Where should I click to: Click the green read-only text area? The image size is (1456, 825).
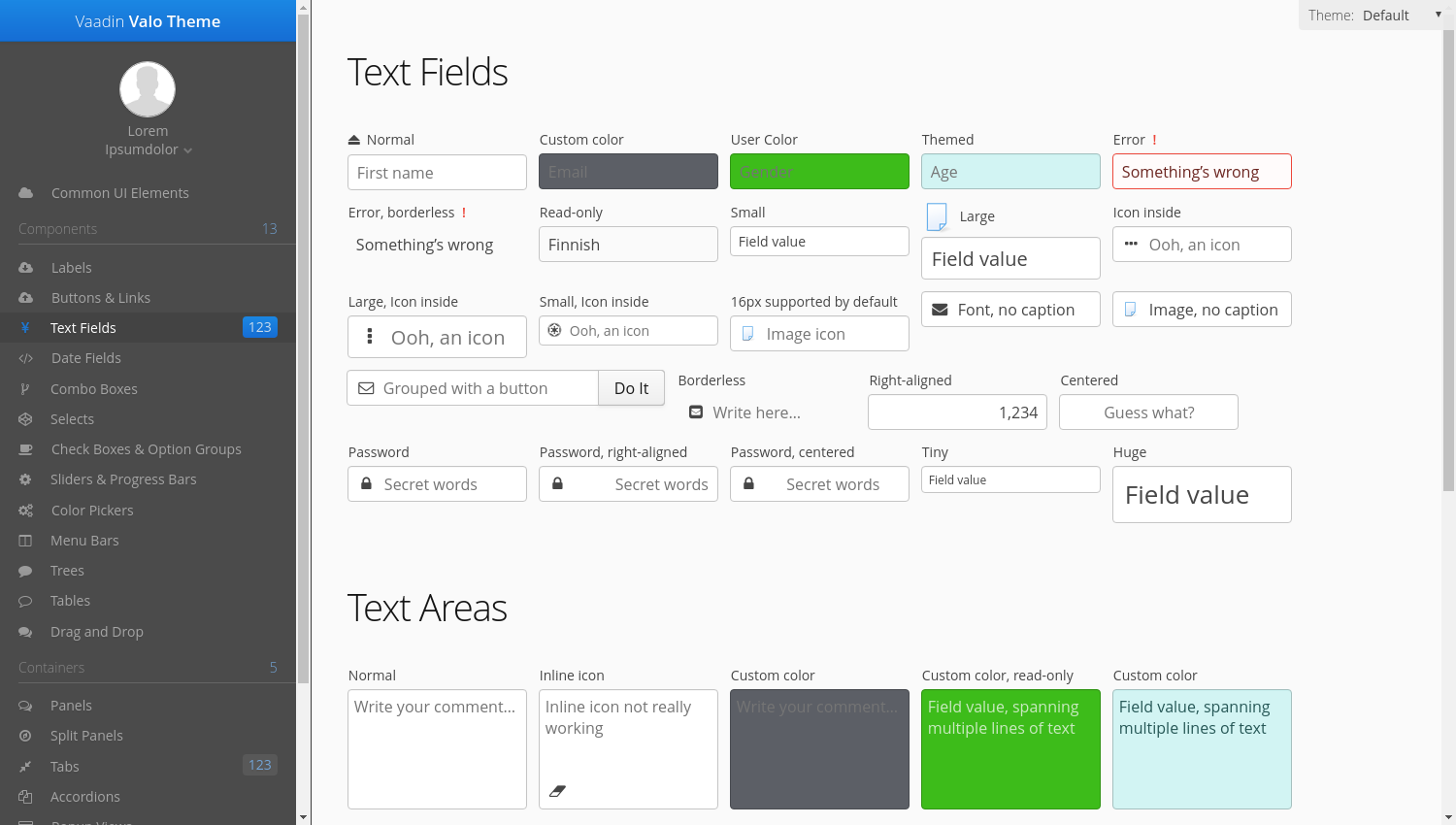point(1010,749)
